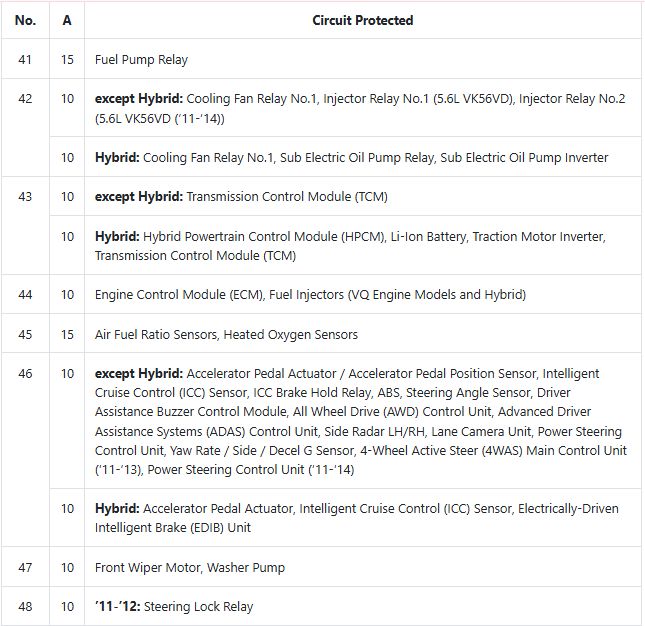Click the 'Circuit Protected' column header
Viewport: 645px width, 626px height.
pyautogui.click(x=362, y=20)
